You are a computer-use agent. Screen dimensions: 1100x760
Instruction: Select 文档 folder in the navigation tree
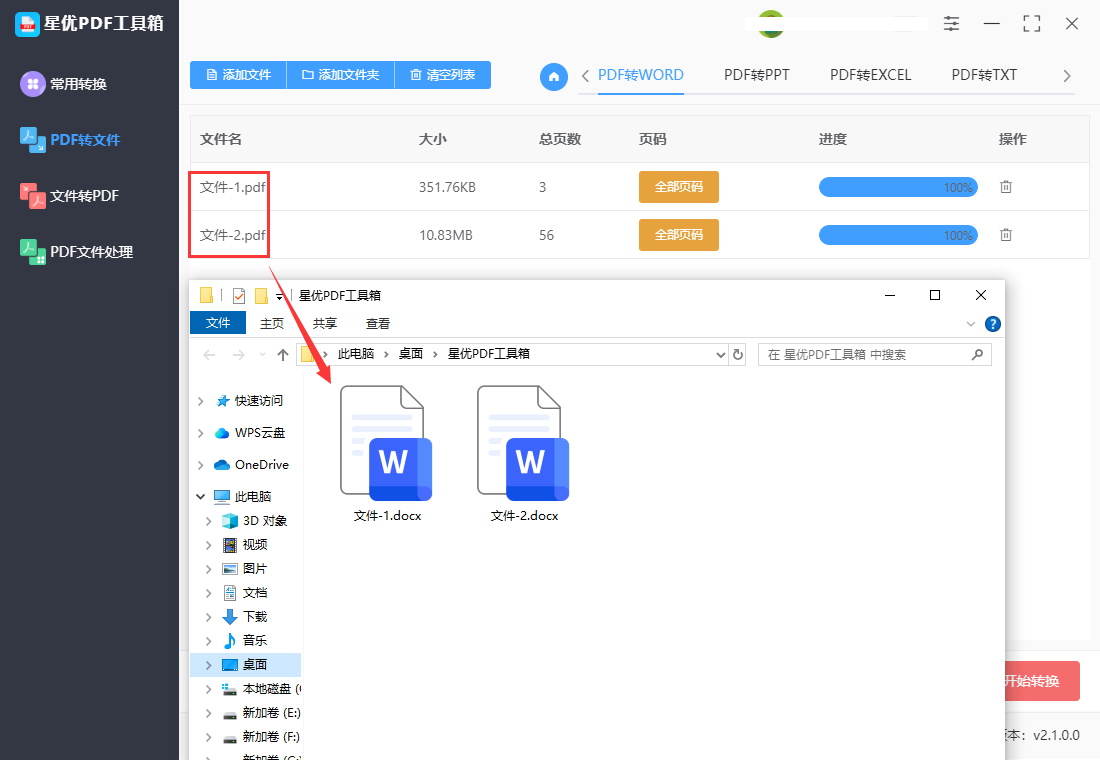[245, 592]
